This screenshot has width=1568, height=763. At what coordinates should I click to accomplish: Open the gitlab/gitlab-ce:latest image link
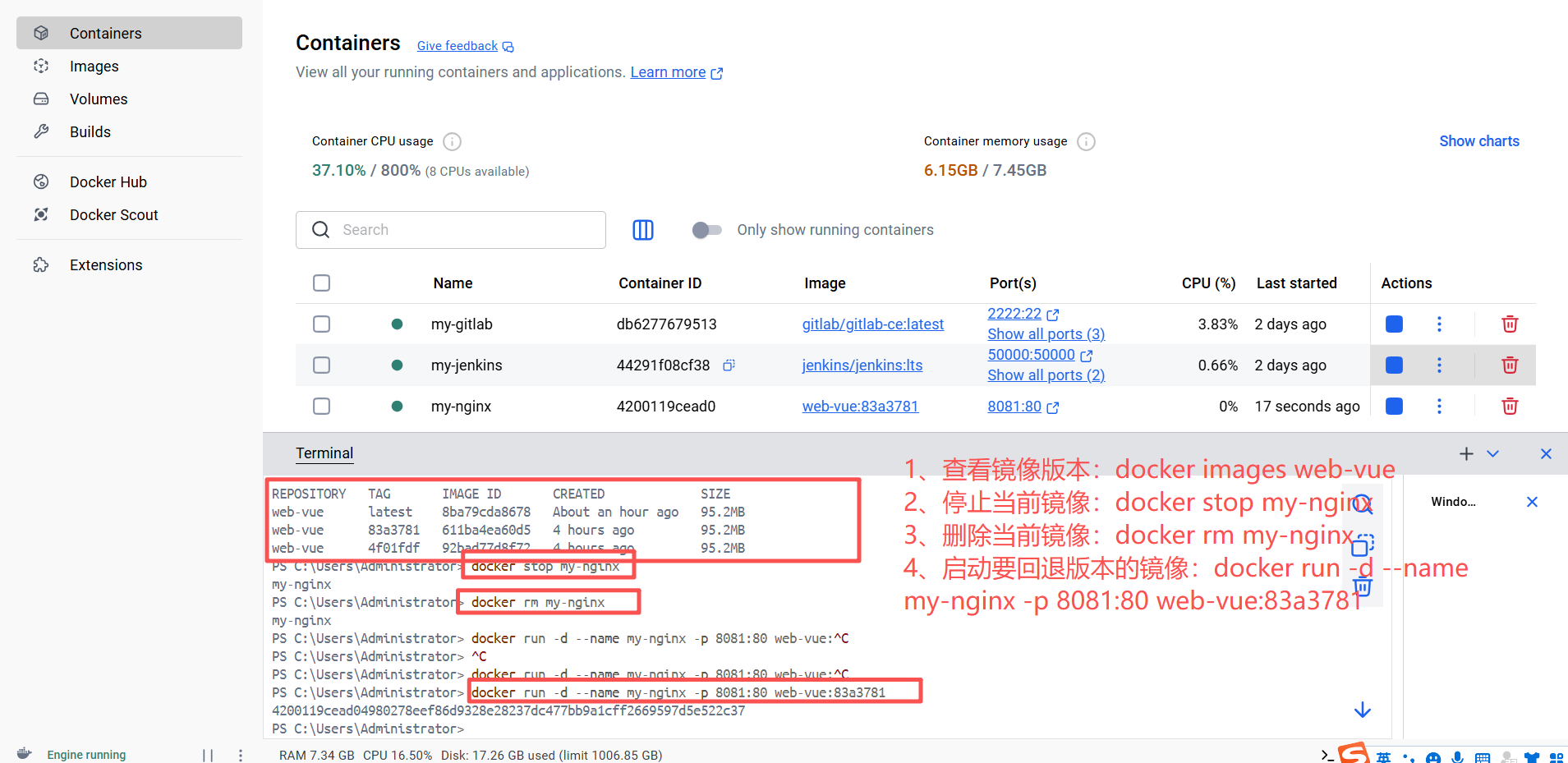coord(872,324)
